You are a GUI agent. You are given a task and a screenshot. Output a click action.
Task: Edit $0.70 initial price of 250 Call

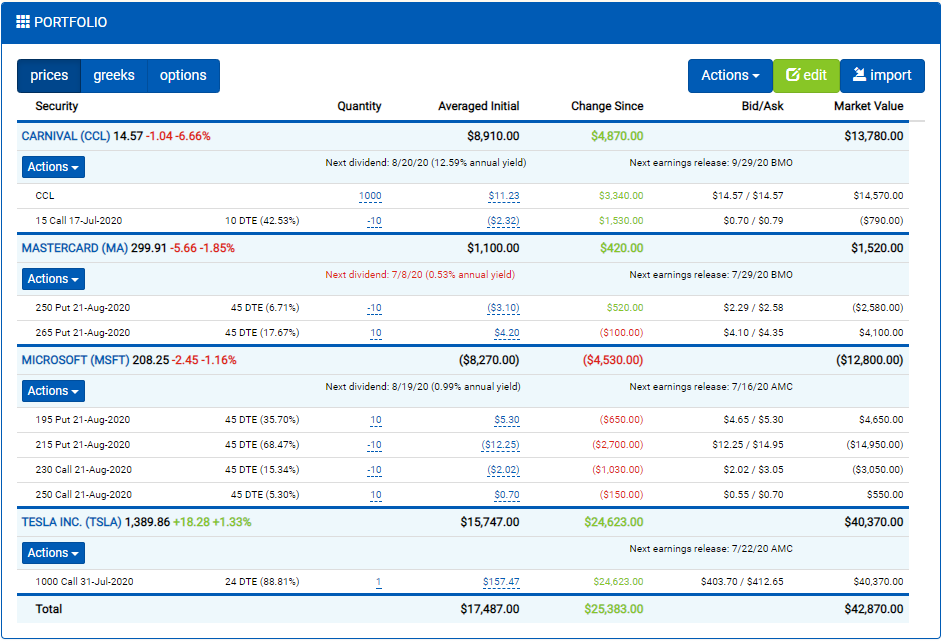(x=507, y=495)
